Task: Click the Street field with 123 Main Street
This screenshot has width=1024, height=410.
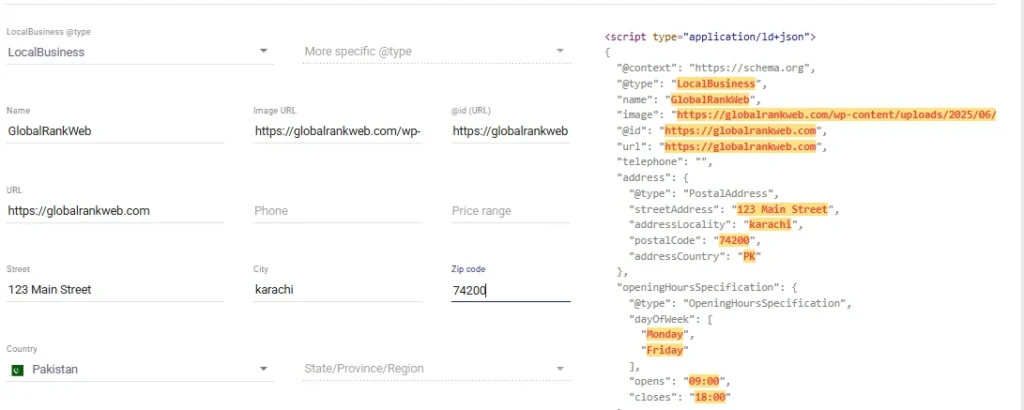Action: coord(115,290)
